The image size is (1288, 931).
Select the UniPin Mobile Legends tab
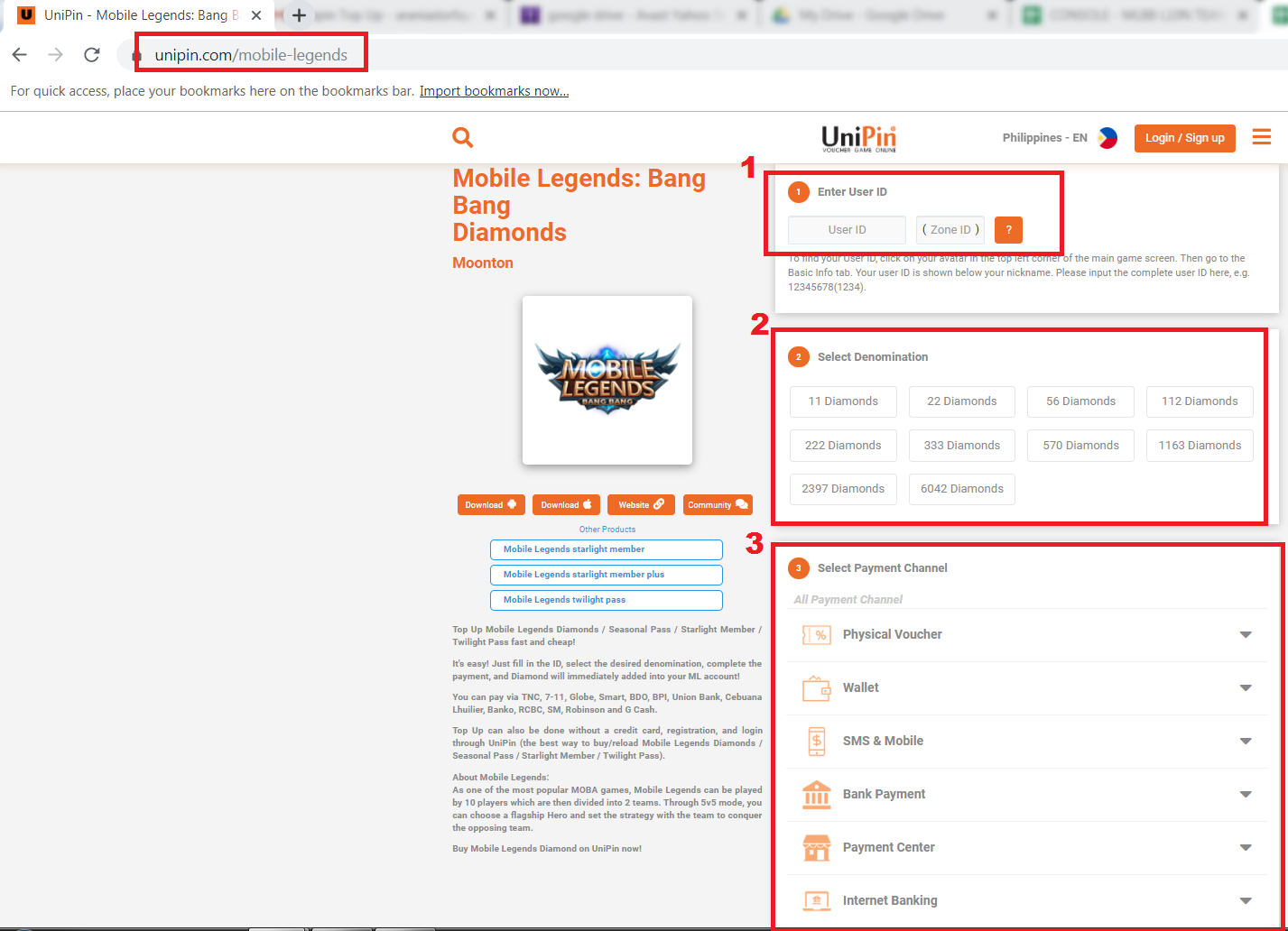tap(140, 15)
